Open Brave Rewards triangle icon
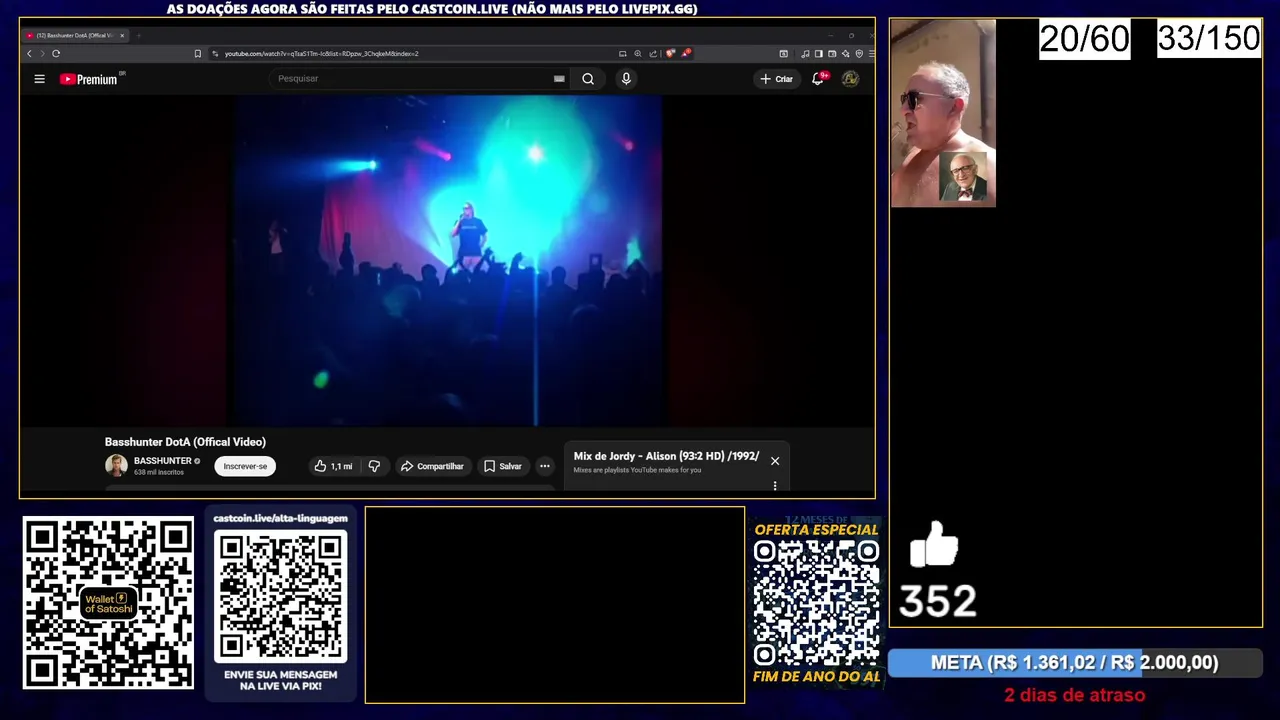 click(x=686, y=53)
